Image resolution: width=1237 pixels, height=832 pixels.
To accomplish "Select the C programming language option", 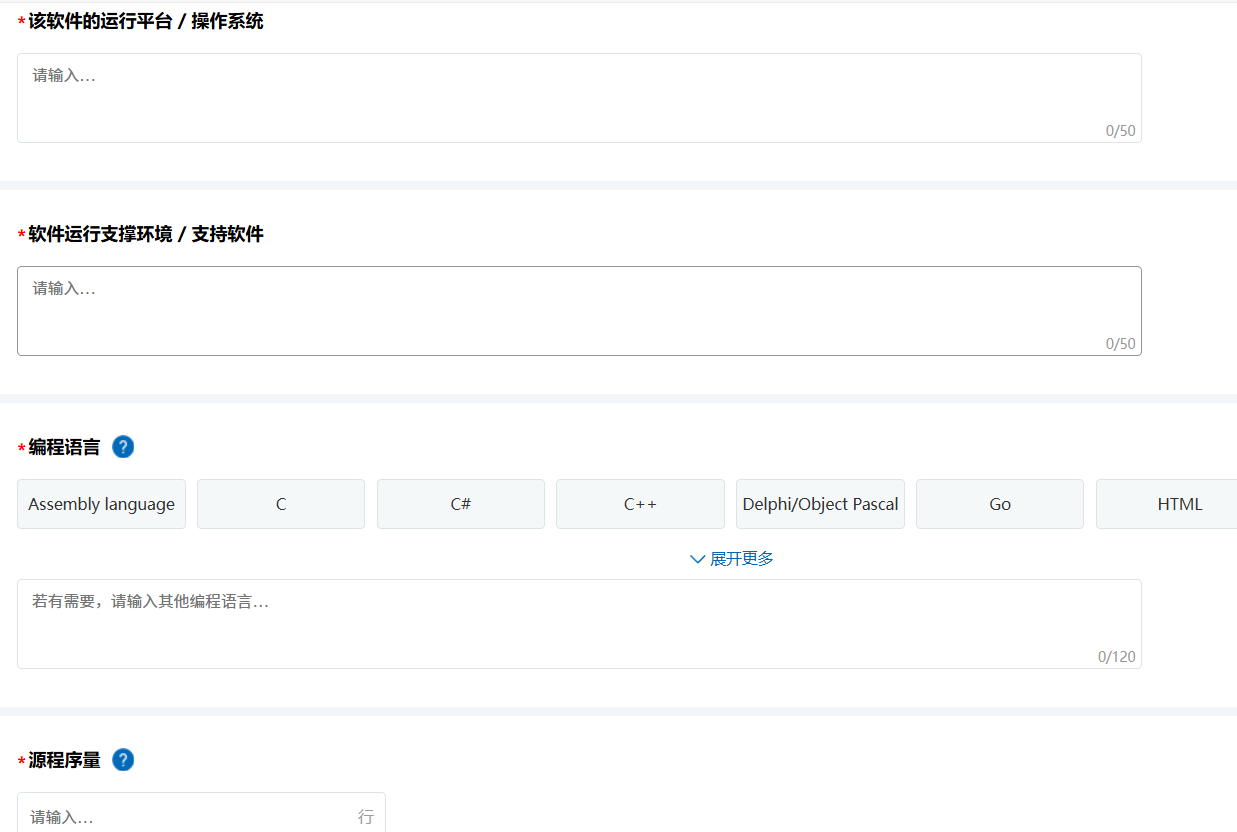I will click(281, 504).
